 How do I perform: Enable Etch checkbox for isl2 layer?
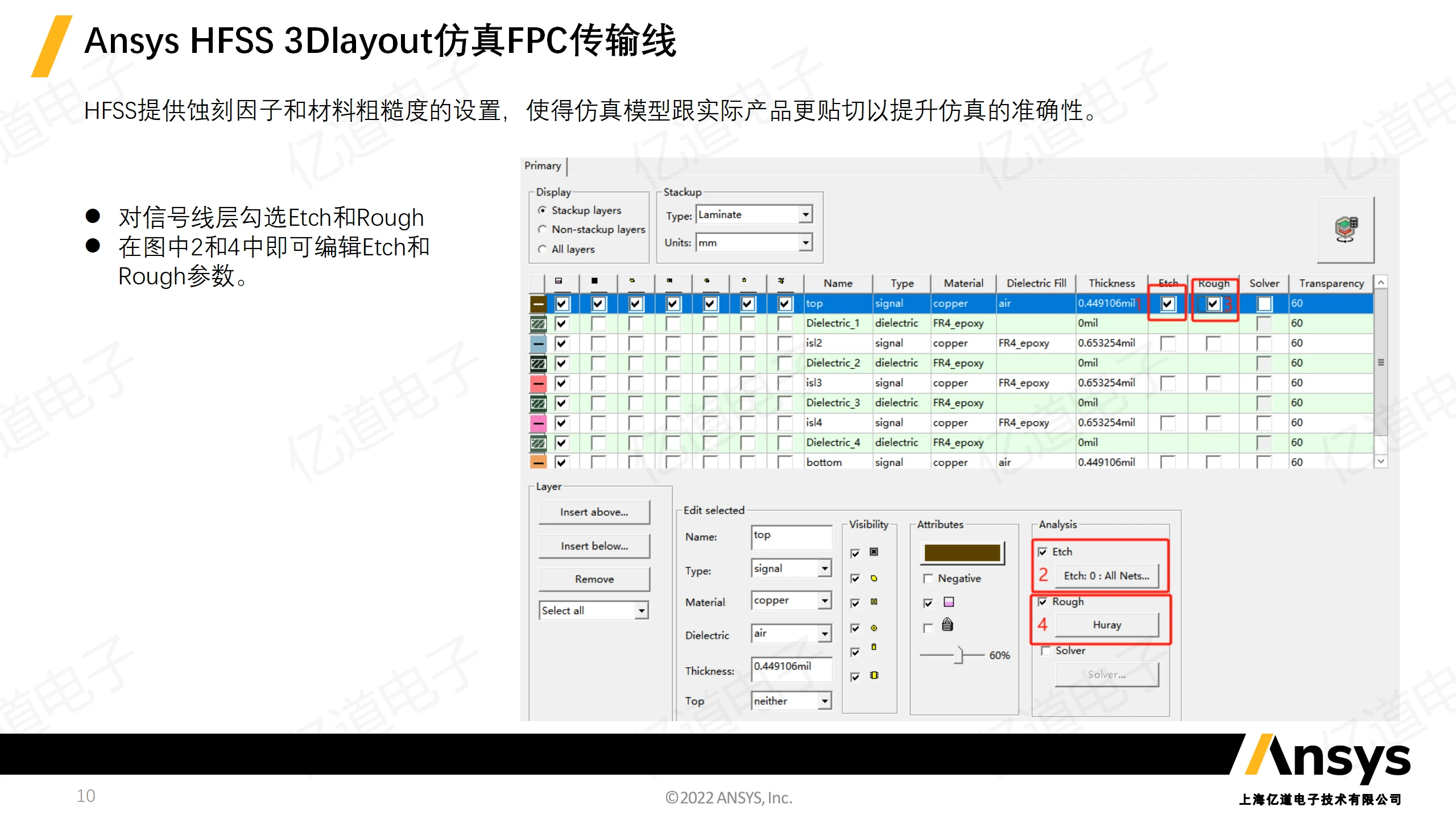(1168, 344)
